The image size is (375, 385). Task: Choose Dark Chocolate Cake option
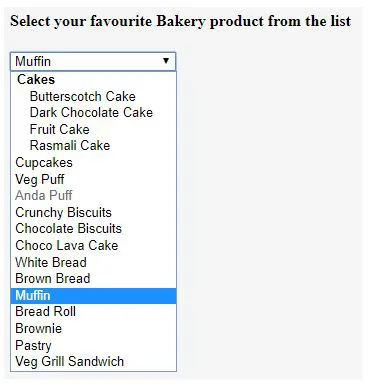point(94,113)
